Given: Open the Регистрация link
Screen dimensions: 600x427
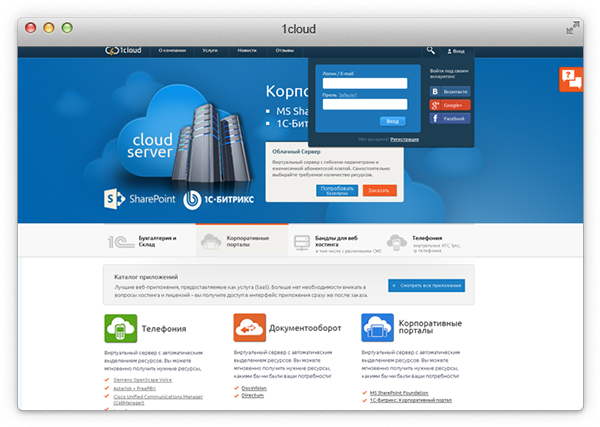Looking at the screenshot, I should click(x=404, y=139).
